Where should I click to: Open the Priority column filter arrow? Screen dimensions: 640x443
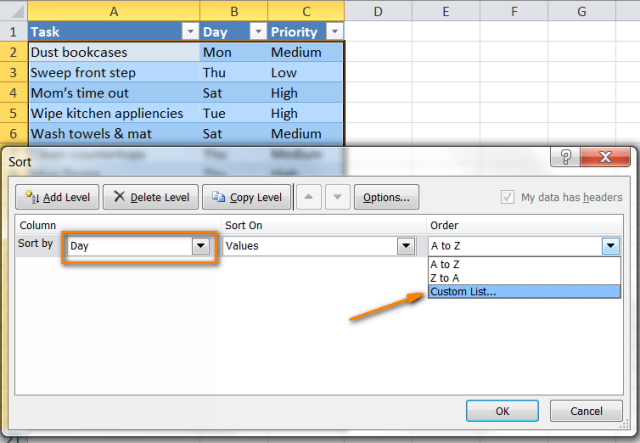332,32
